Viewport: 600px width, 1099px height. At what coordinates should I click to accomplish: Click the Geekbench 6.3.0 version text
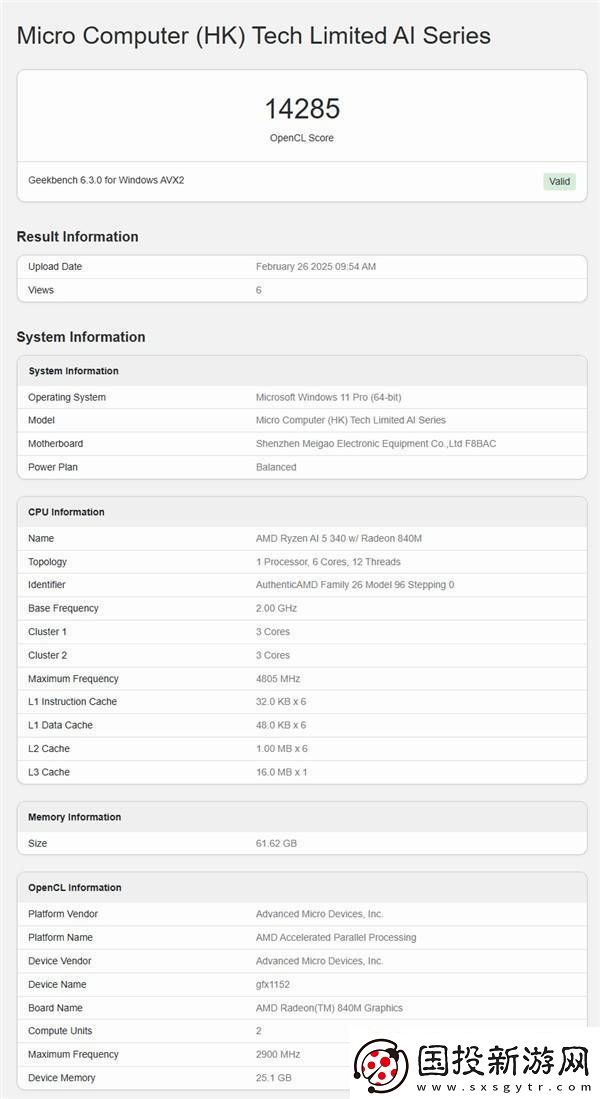click(106, 180)
